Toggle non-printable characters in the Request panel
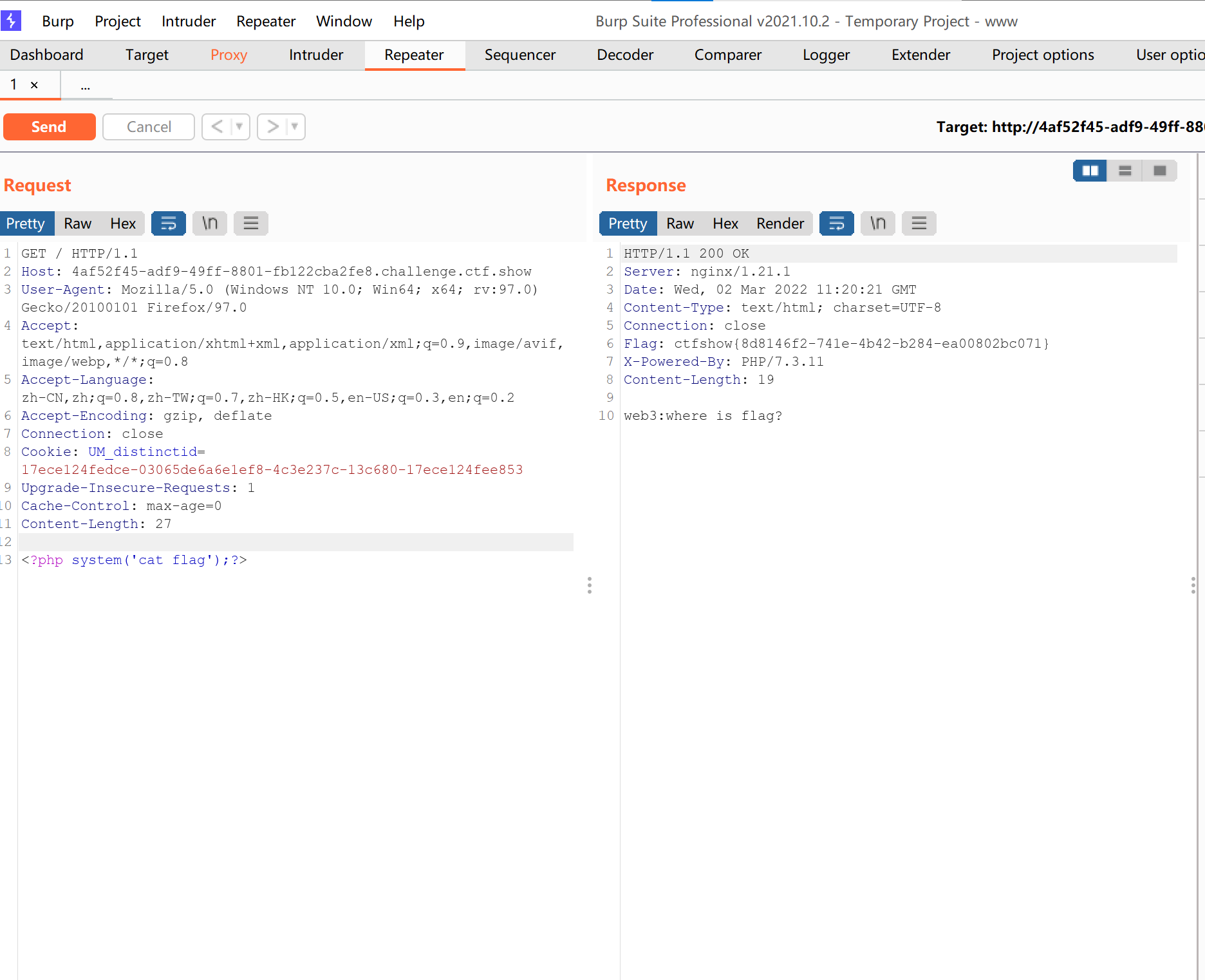The image size is (1205, 980). 210,223
